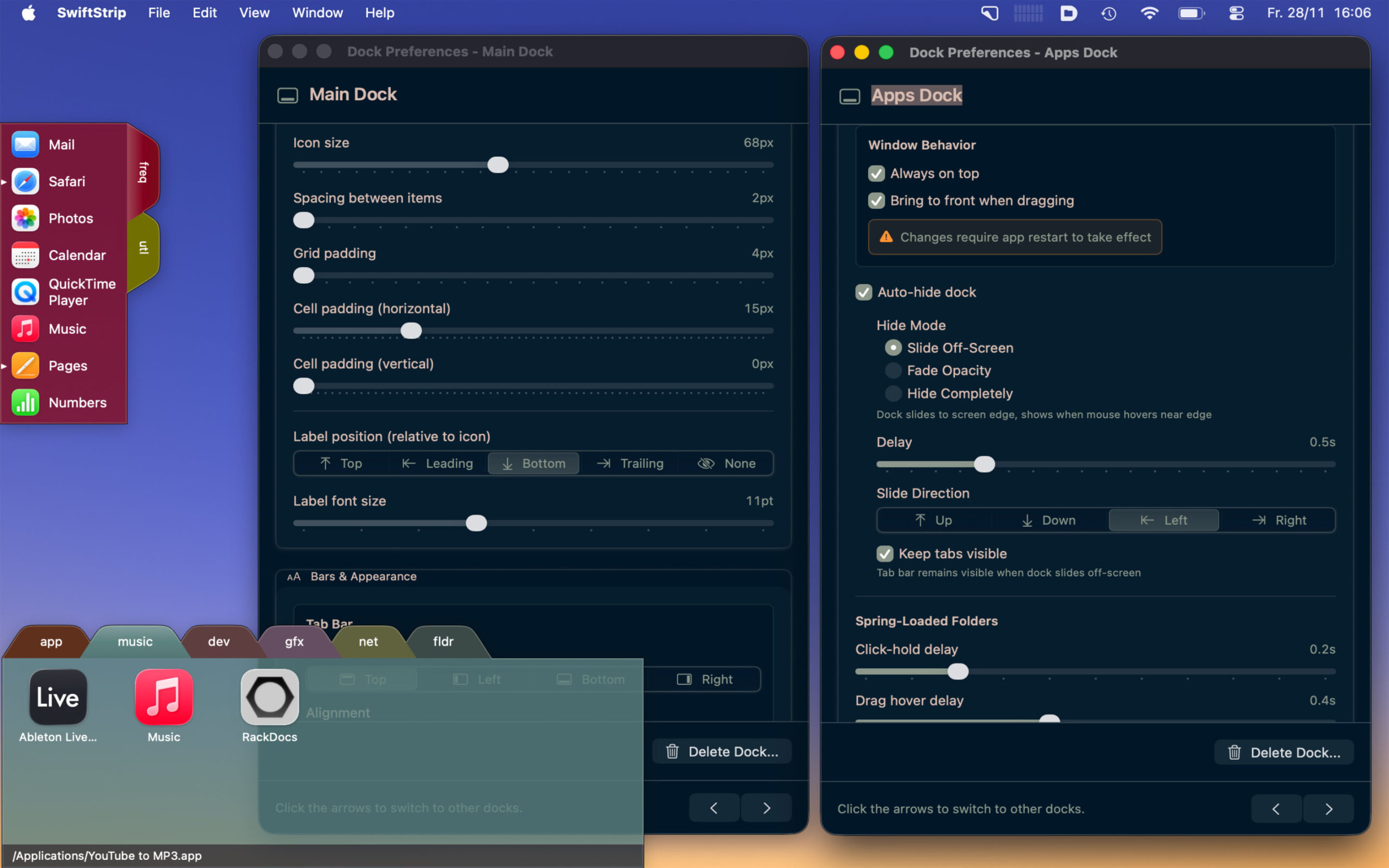
Task: Switch to the dev tab
Action: (218, 641)
